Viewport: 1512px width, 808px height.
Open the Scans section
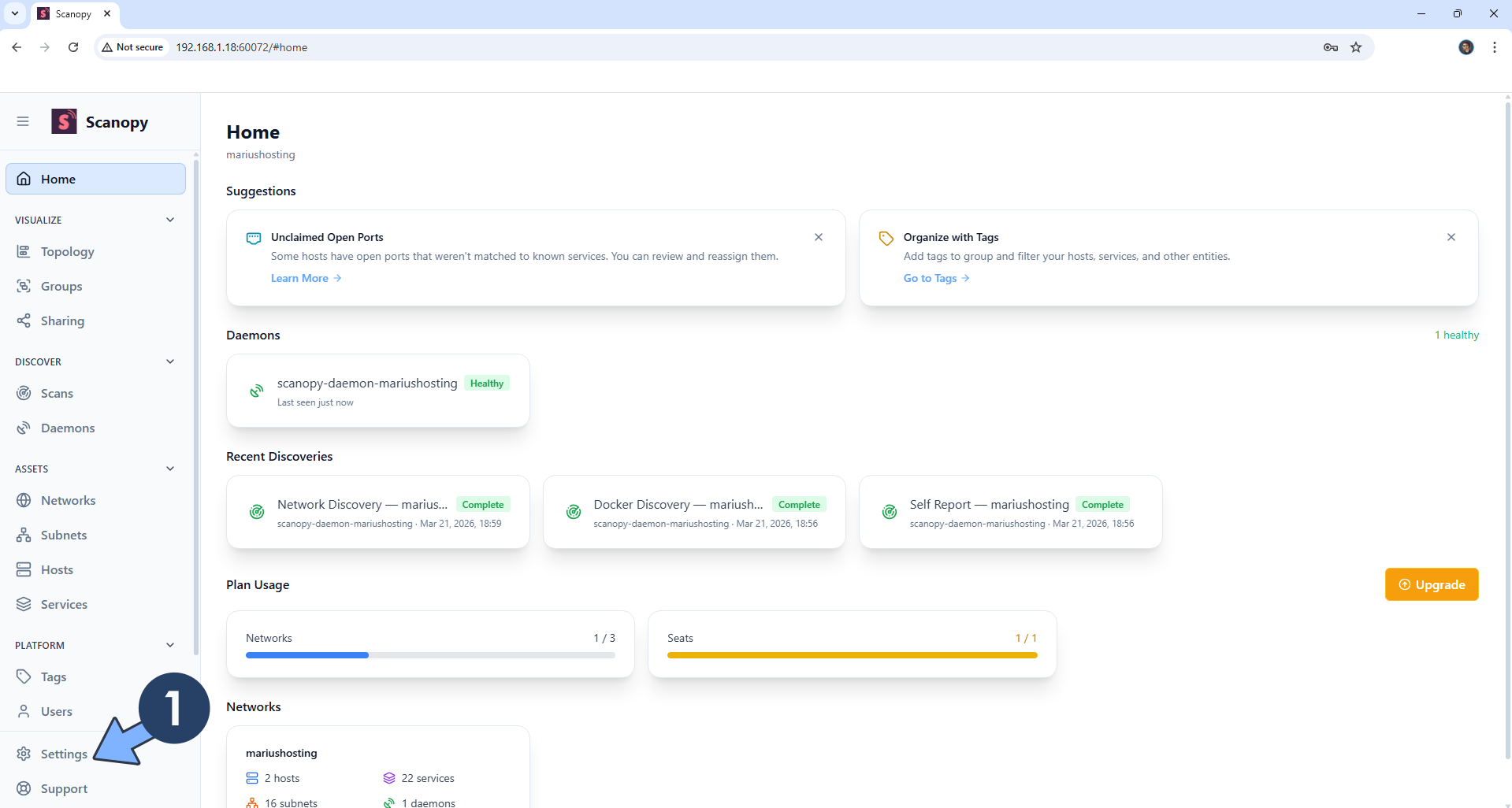[58, 393]
